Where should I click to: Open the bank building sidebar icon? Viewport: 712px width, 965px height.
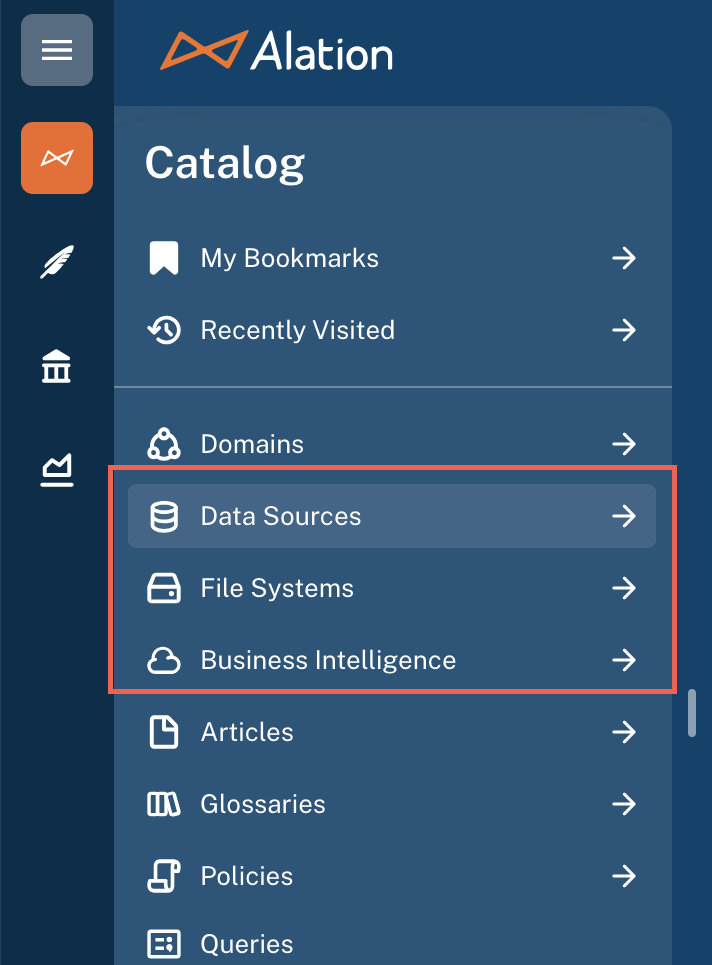click(x=57, y=366)
